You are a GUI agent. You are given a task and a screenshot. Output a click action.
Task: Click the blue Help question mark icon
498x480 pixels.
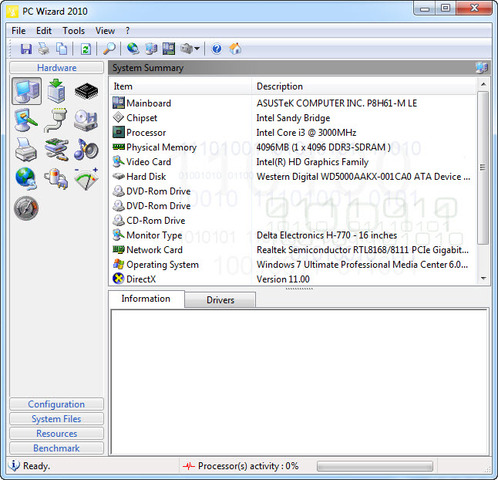(x=217, y=49)
